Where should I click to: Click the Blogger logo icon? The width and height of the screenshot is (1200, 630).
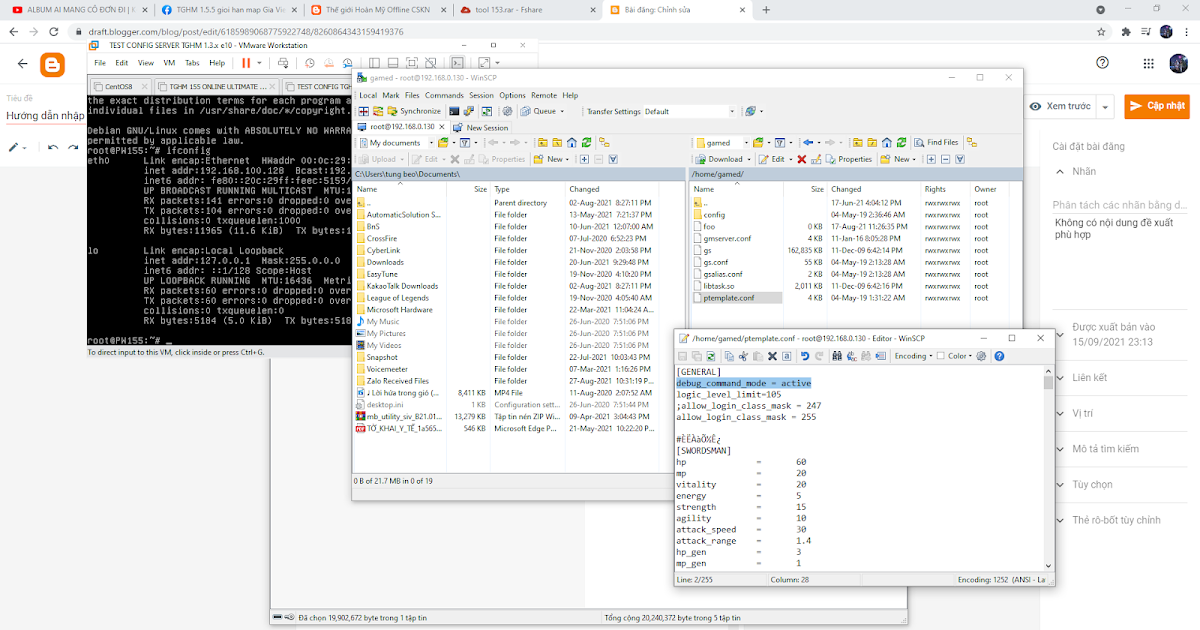[x=52, y=65]
